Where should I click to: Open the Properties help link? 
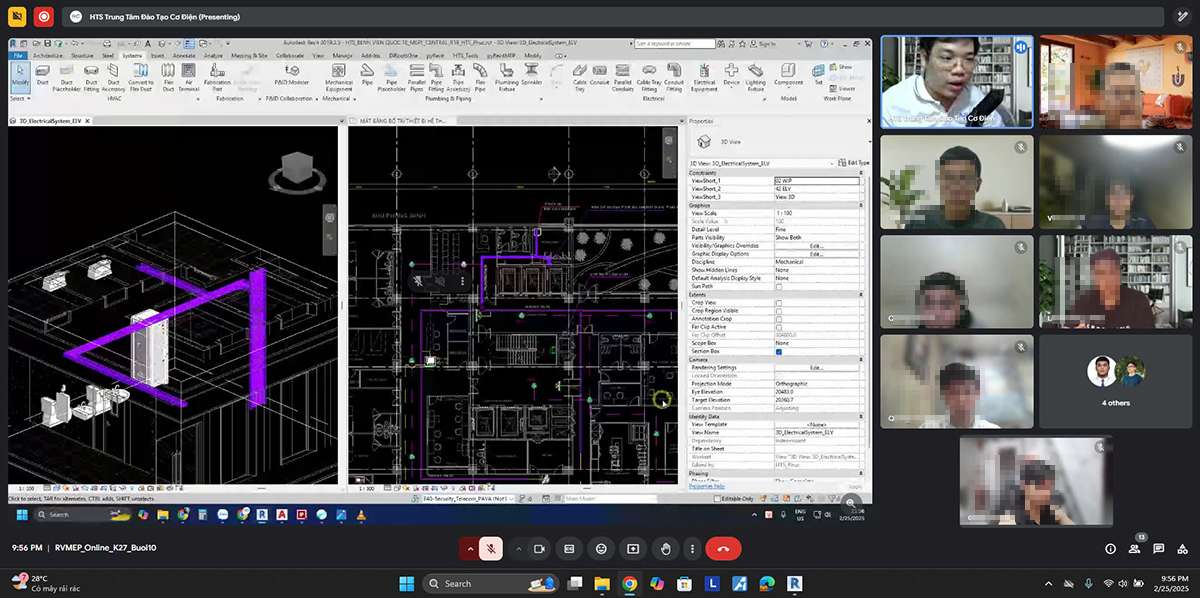[x=708, y=486]
